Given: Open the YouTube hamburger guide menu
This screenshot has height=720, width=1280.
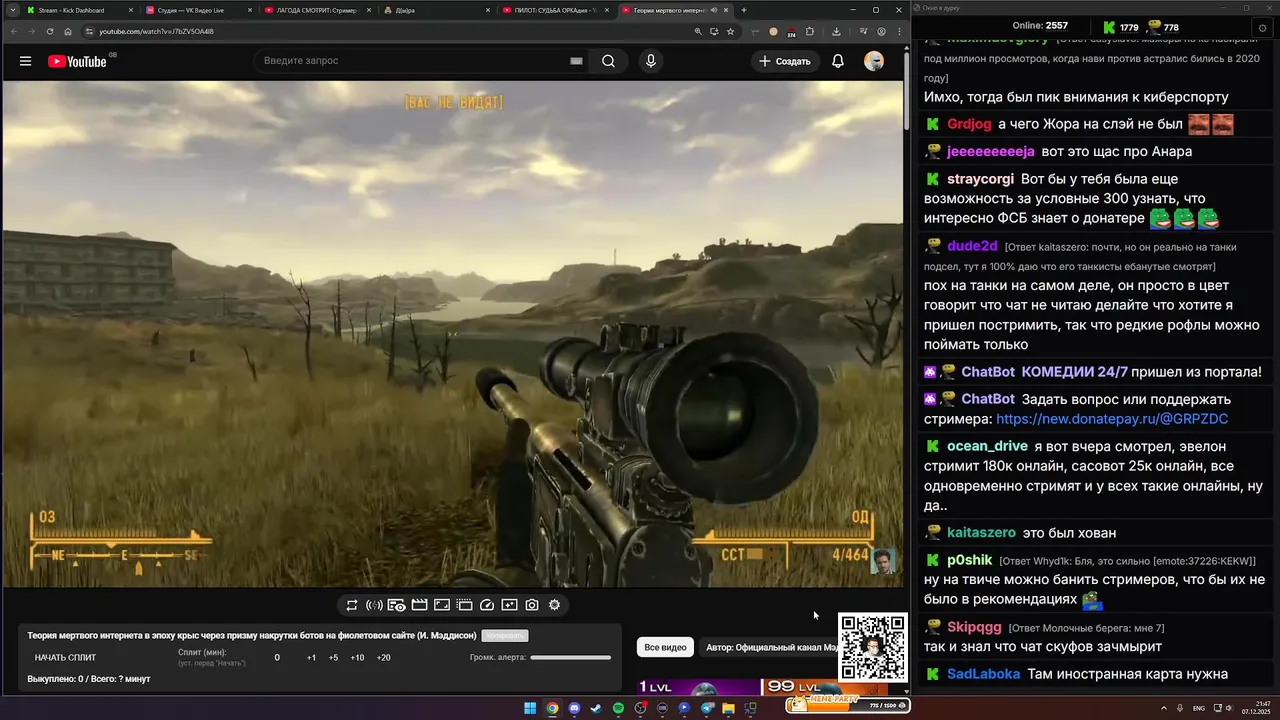Looking at the screenshot, I should click(x=25, y=61).
